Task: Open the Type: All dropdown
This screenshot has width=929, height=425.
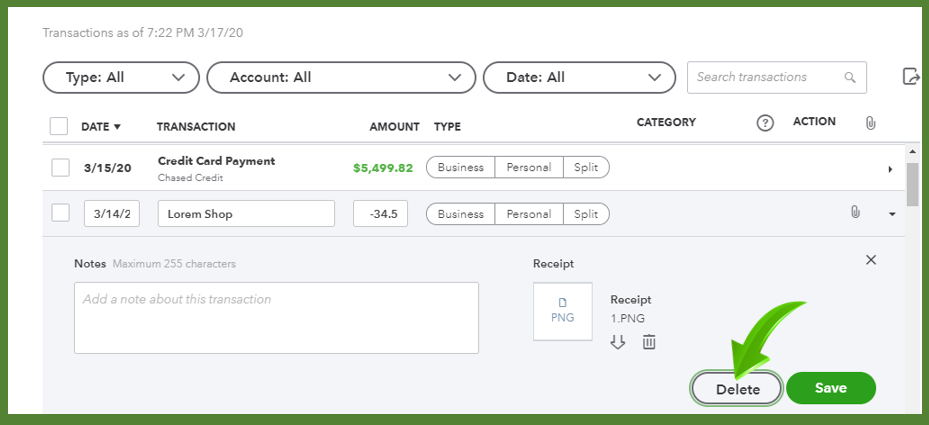Action: coord(121,78)
